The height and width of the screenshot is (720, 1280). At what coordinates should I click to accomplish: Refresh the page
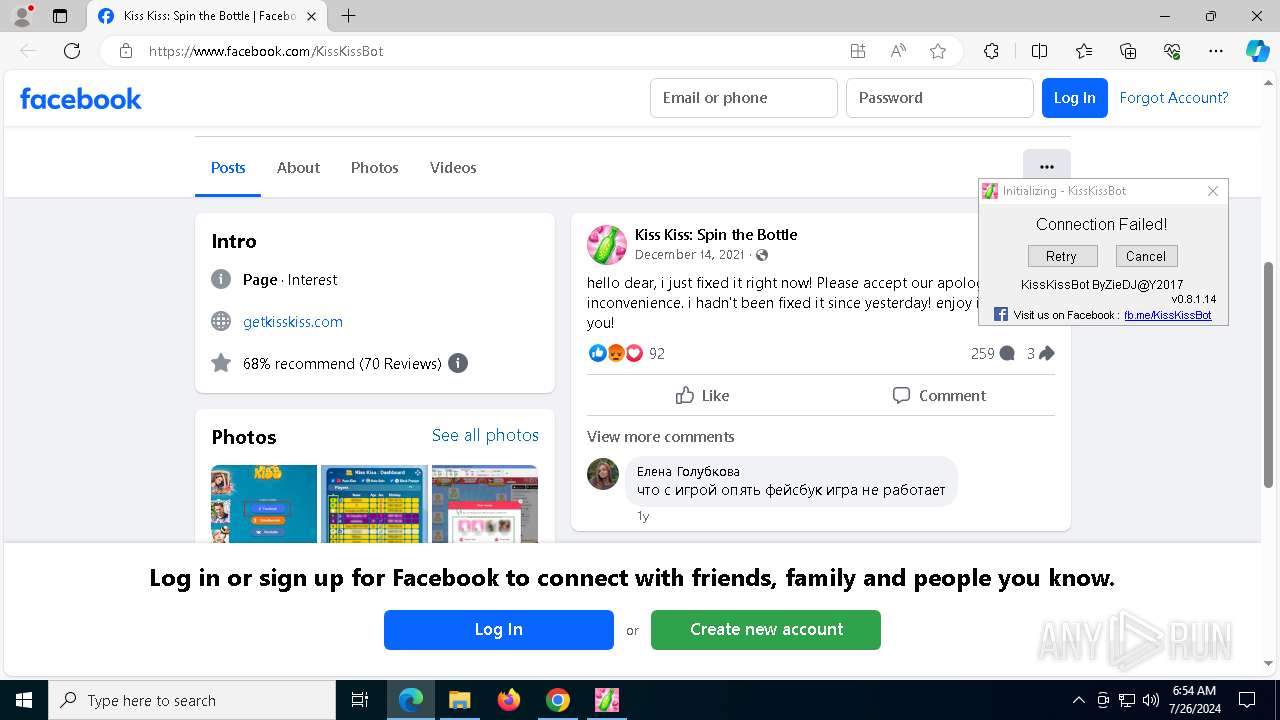click(x=72, y=51)
